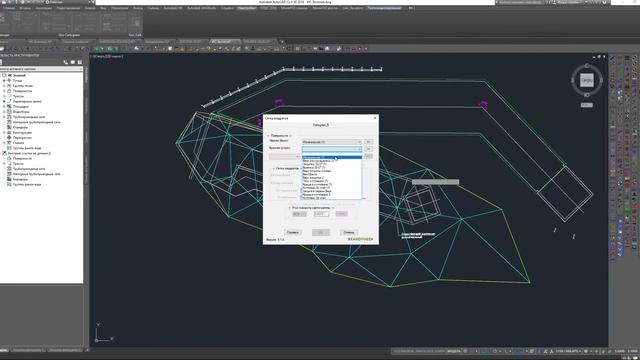Close the Сетка квадратов dialog
This screenshot has width=640, height=360.
point(375,118)
